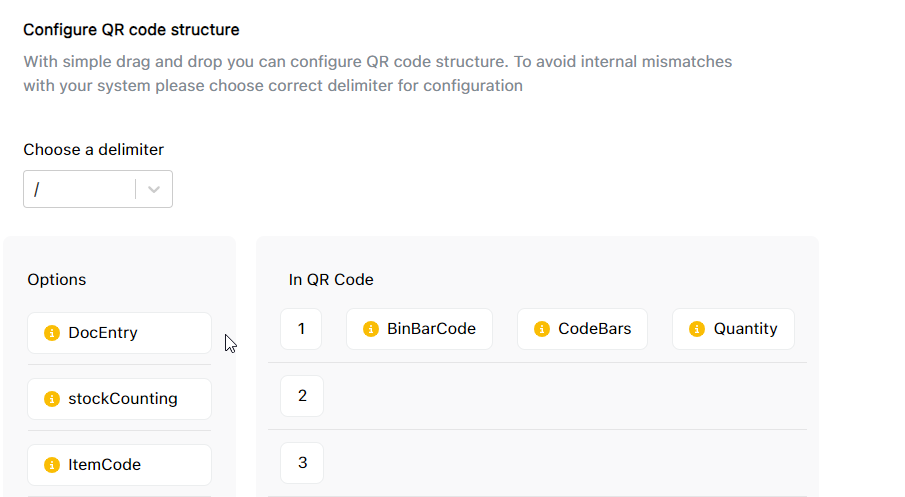This screenshot has height=497, width=905.
Task: Click the "In QR Code" panel heading
Action: click(331, 280)
